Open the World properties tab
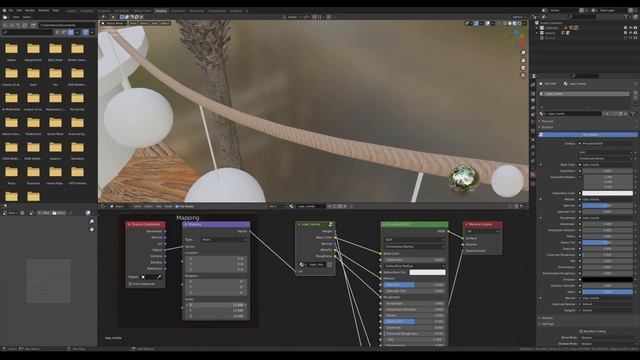The image size is (640, 360). tap(533, 122)
